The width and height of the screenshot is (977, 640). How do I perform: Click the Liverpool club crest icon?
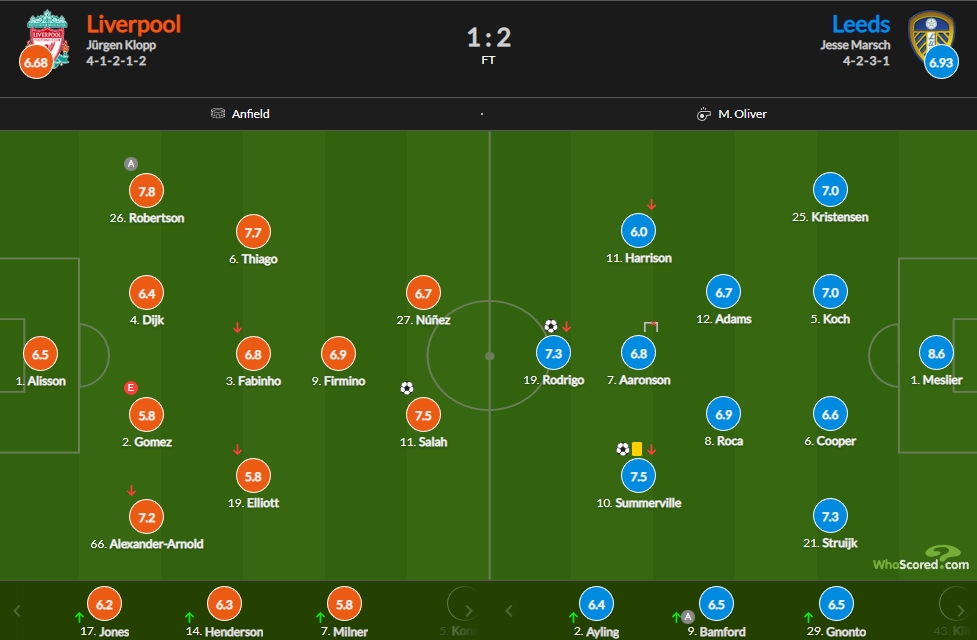click(x=47, y=39)
